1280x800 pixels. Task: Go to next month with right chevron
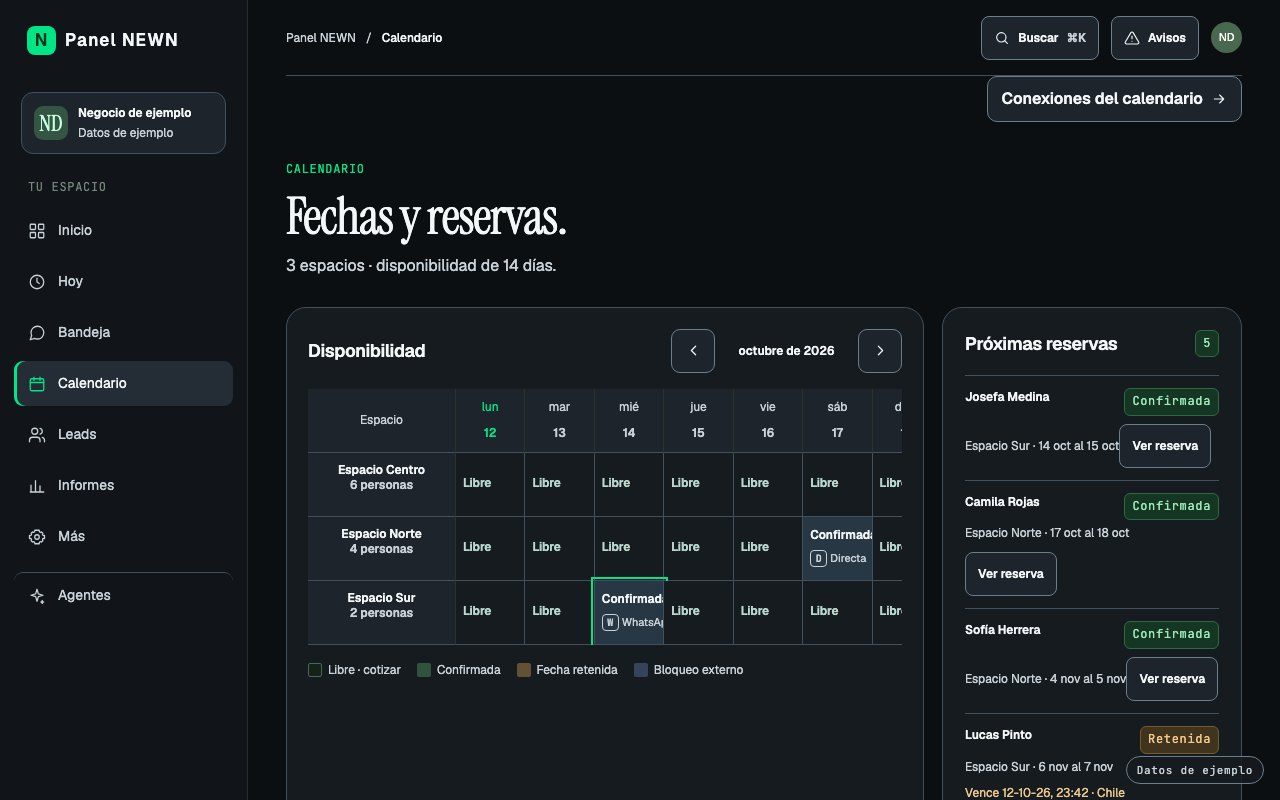[880, 351]
